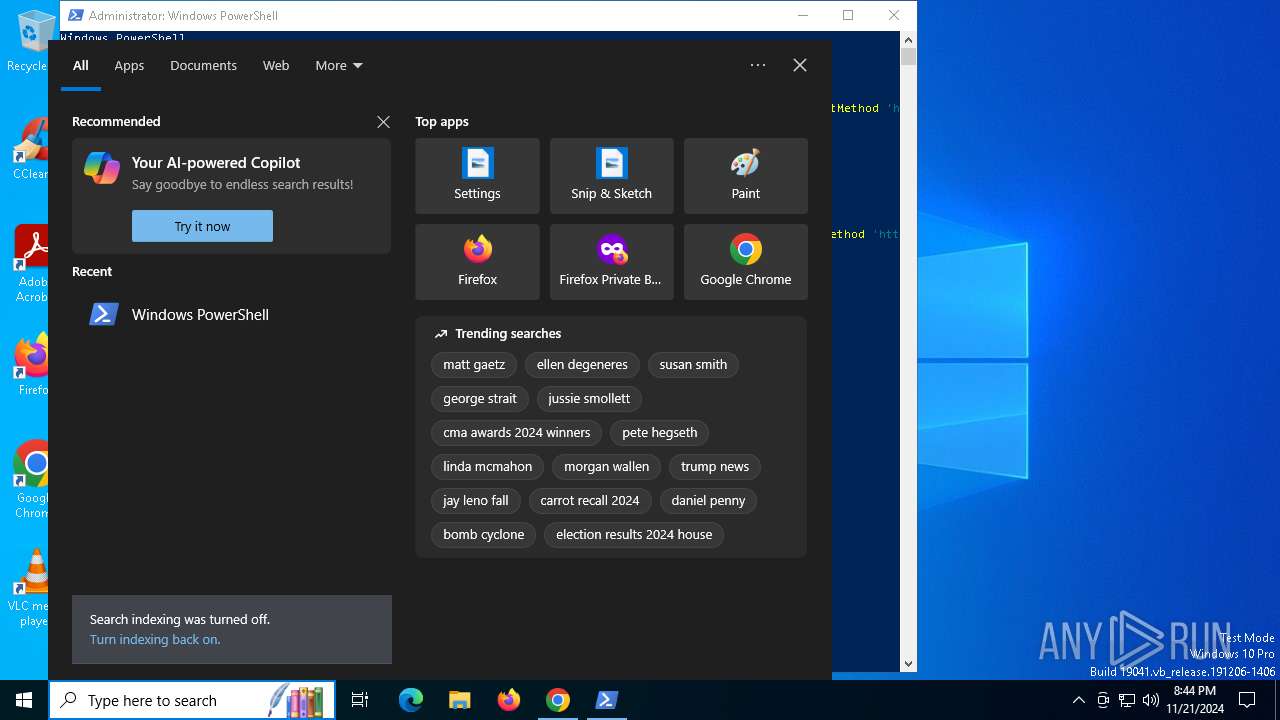
Task: Select election results 2024 house chip
Action: click(x=634, y=535)
